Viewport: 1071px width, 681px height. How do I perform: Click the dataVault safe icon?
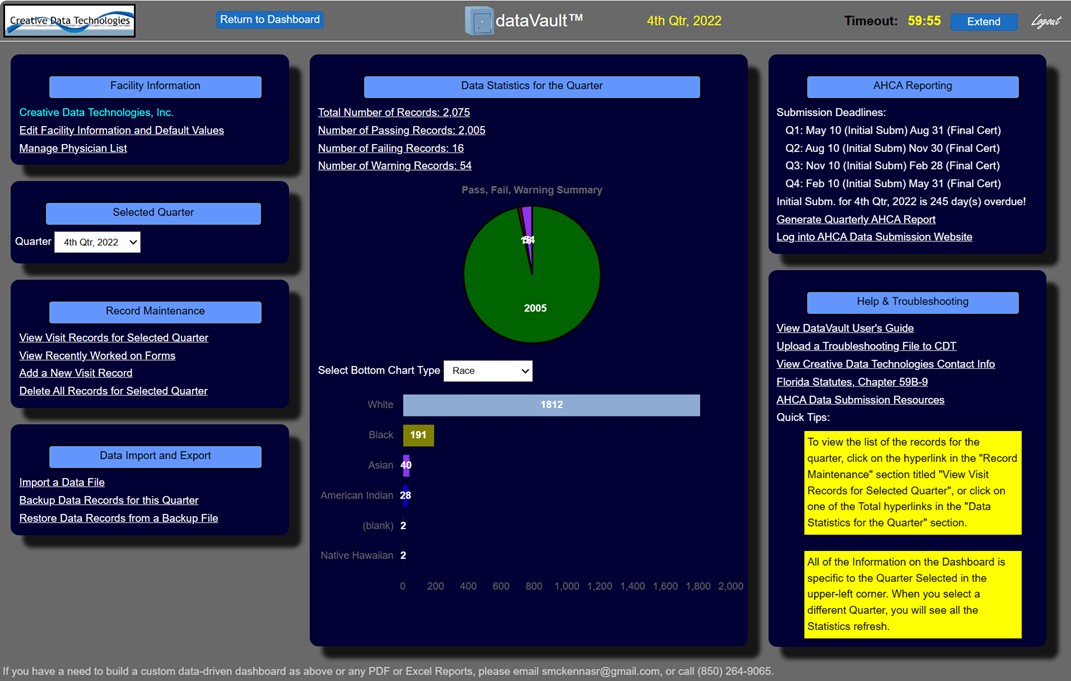(479, 21)
